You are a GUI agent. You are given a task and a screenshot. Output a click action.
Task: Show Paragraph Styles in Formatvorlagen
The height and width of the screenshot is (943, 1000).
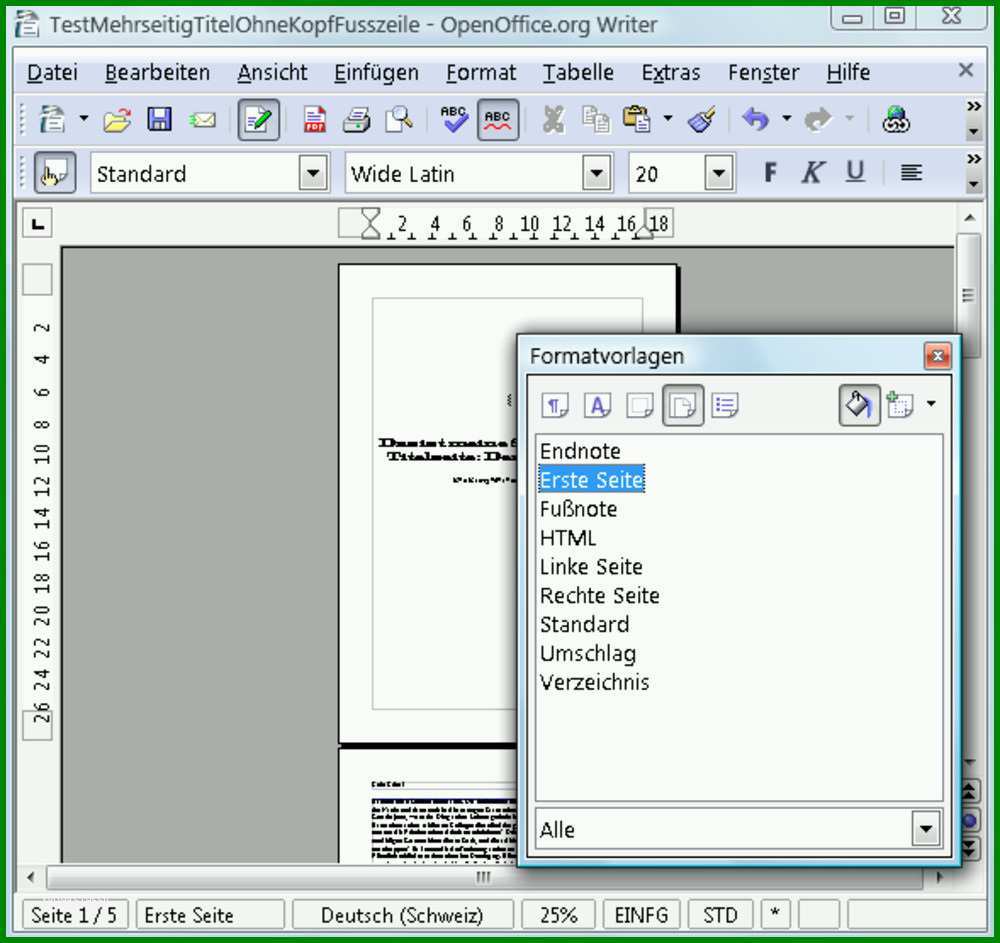555,405
